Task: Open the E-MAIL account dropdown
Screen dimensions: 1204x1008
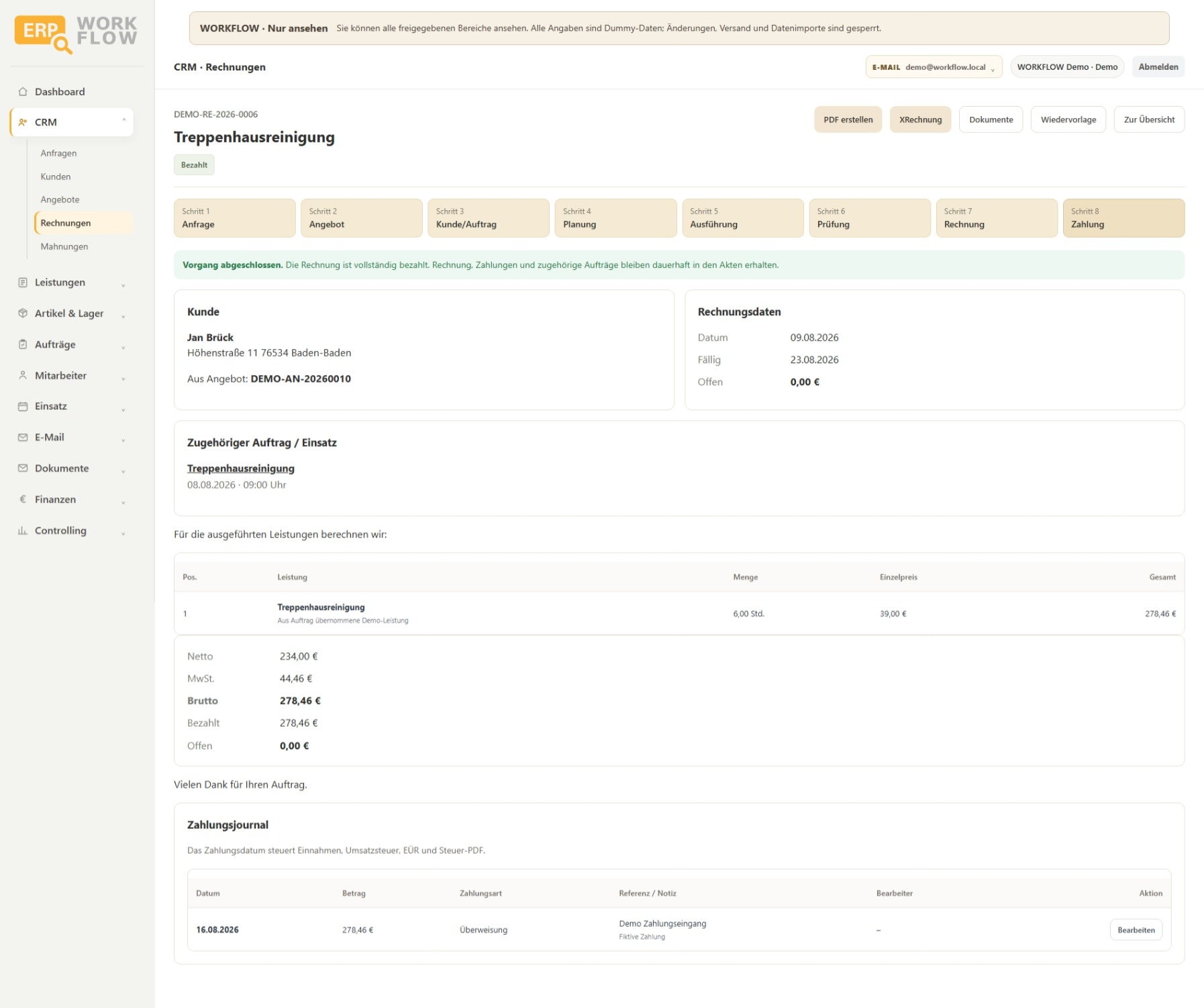Action: coord(934,67)
